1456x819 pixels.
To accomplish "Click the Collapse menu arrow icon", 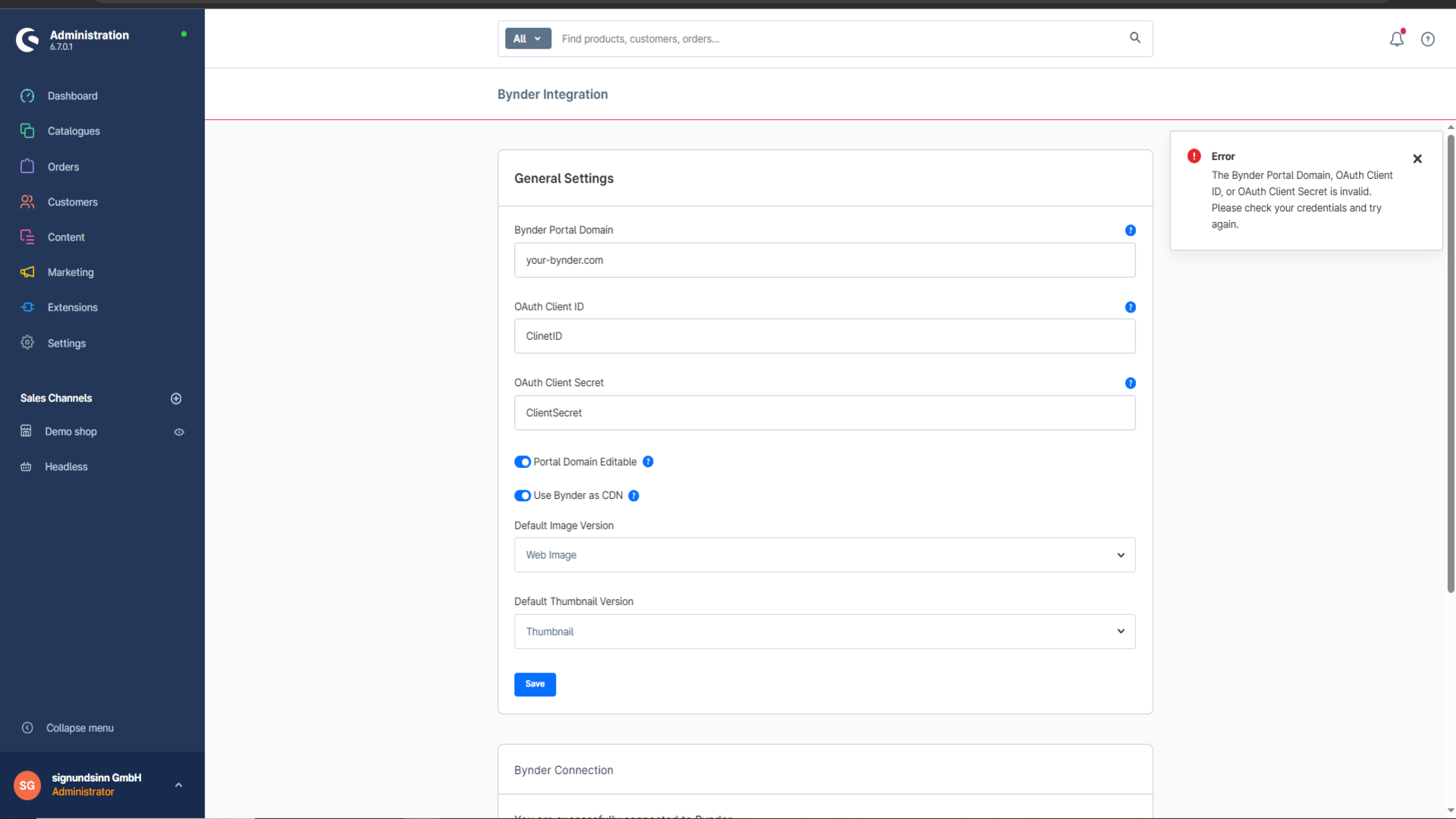I will tap(27, 727).
